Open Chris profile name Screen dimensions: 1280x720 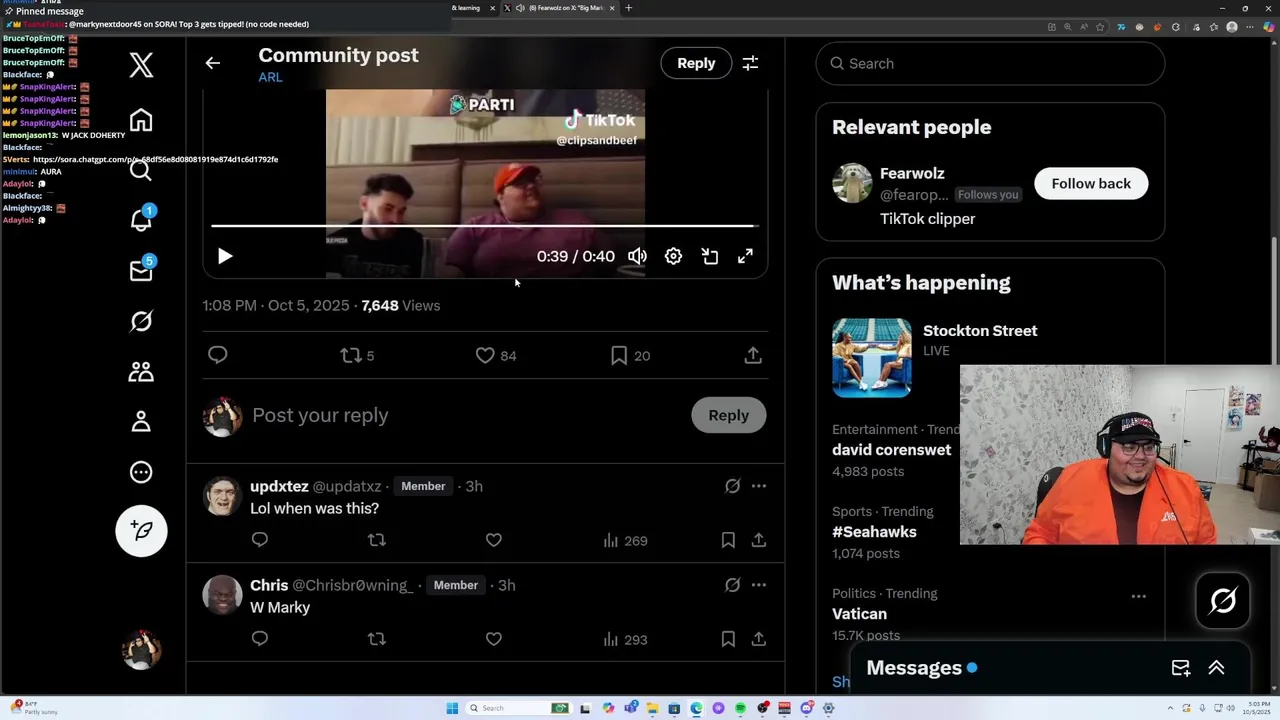[x=269, y=585]
